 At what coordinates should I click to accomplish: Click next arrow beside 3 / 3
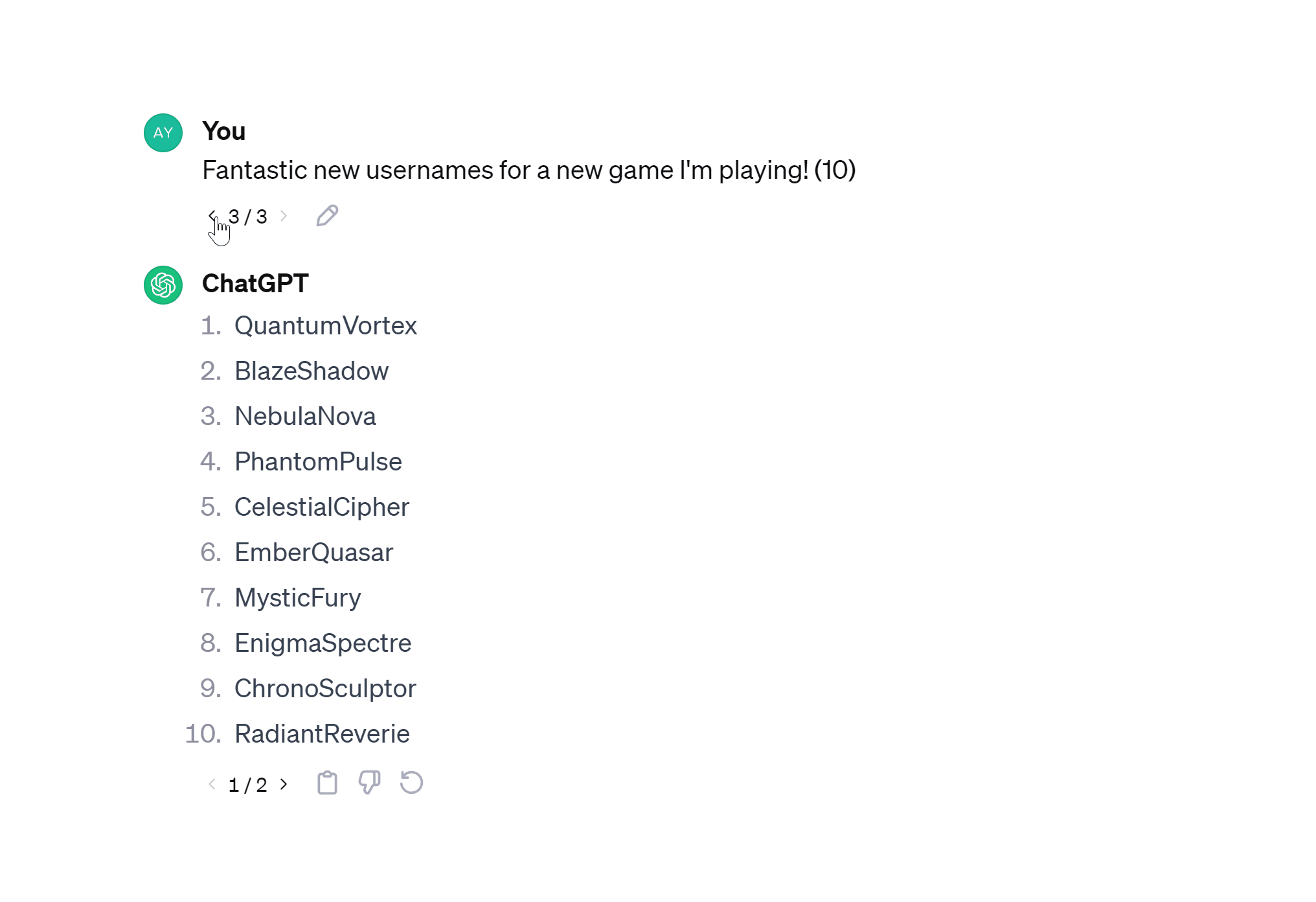(284, 216)
